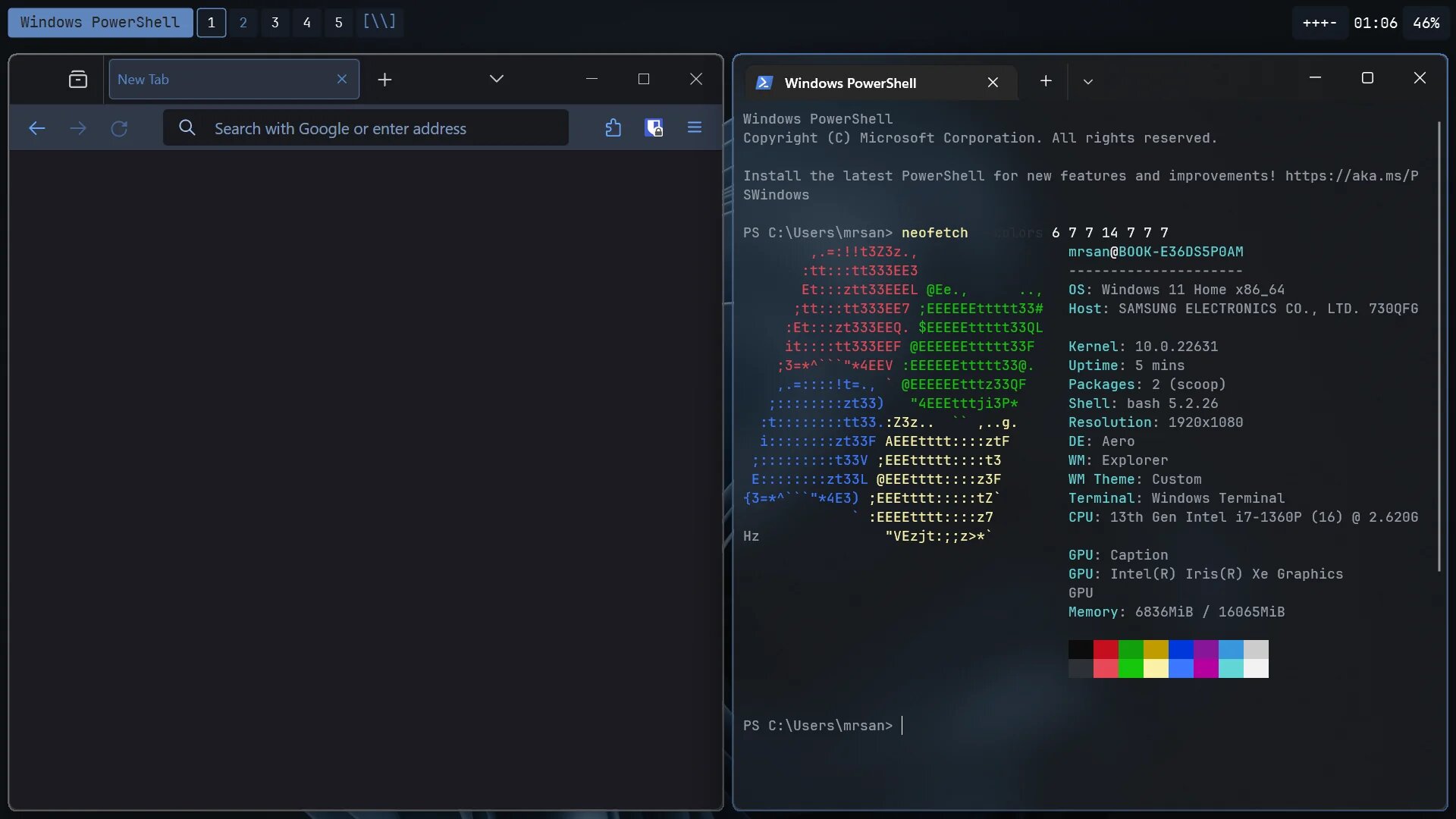Click the Search with Google address field

[366, 128]
